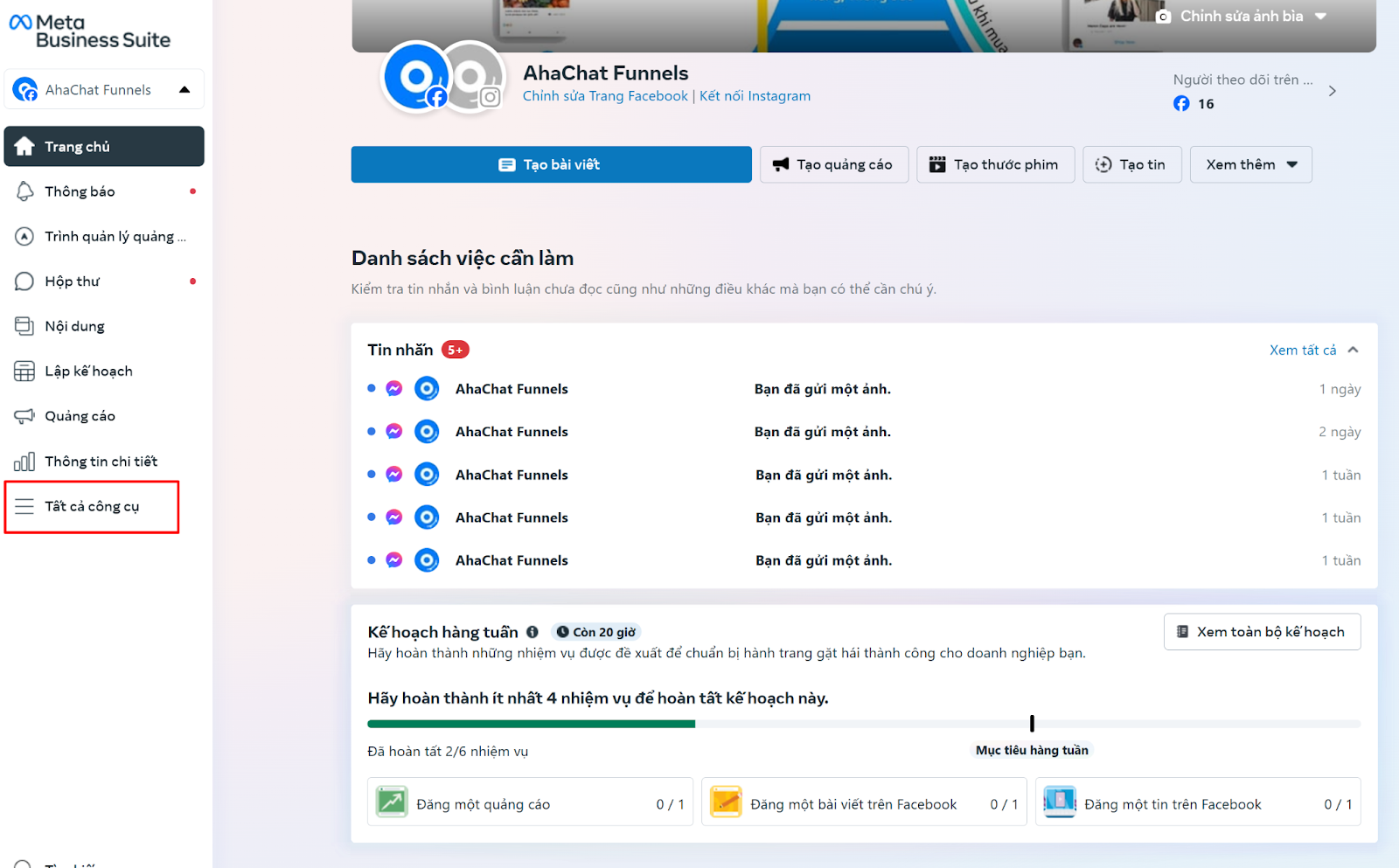The image size is (1399, 868).
Task: Open Chỉnh sửa Trang Facebook link
Action: pos(605,96)
